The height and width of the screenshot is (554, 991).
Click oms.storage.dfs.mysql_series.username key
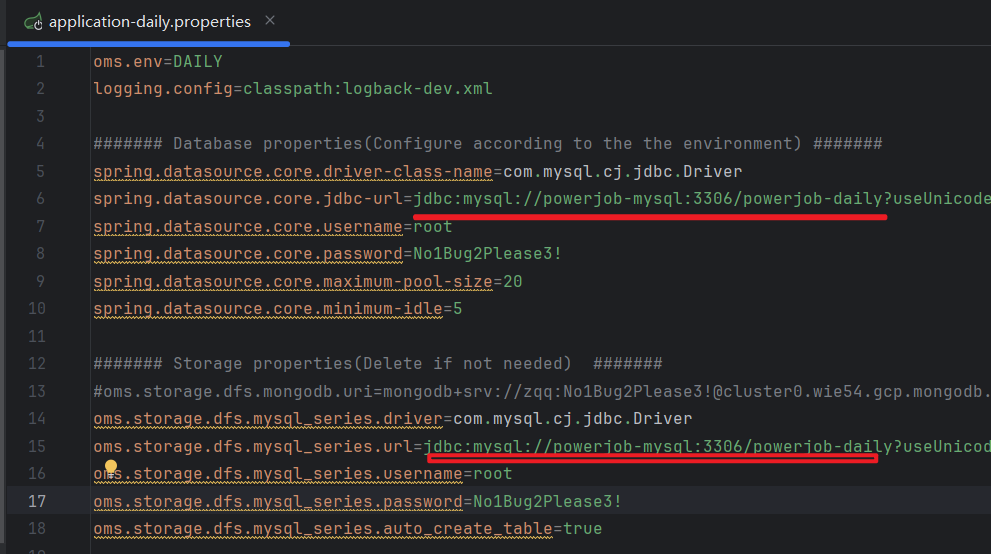point(278,474)
